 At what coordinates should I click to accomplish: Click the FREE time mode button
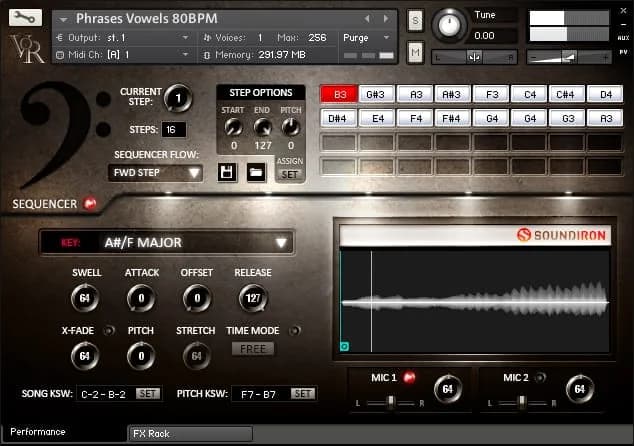tap(253, 349)
